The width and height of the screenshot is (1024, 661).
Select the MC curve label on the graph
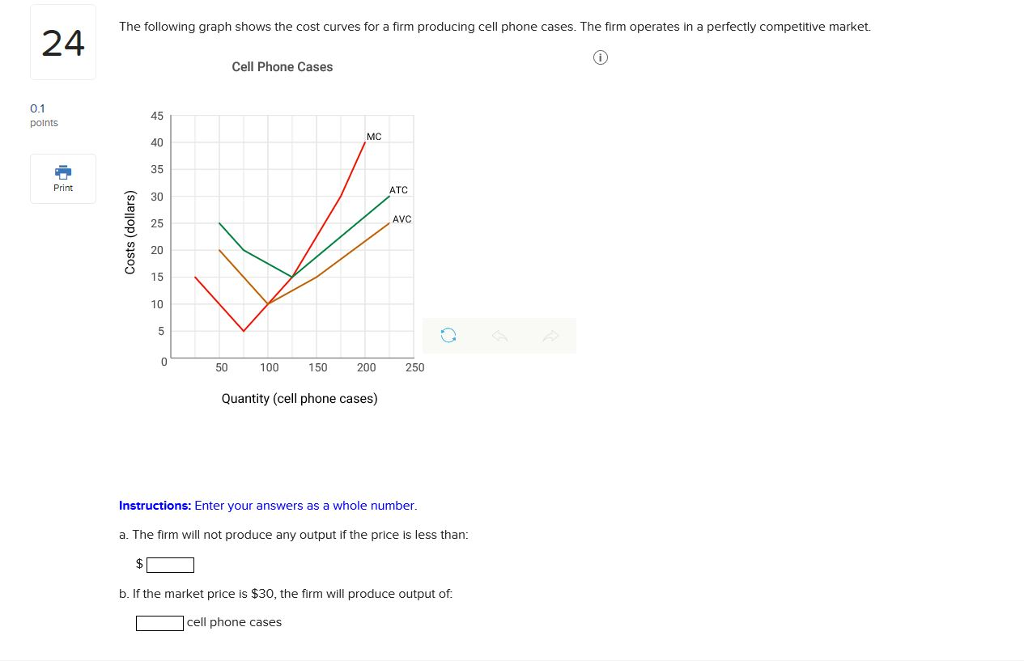pyautogui.click(x=372, y=136)
